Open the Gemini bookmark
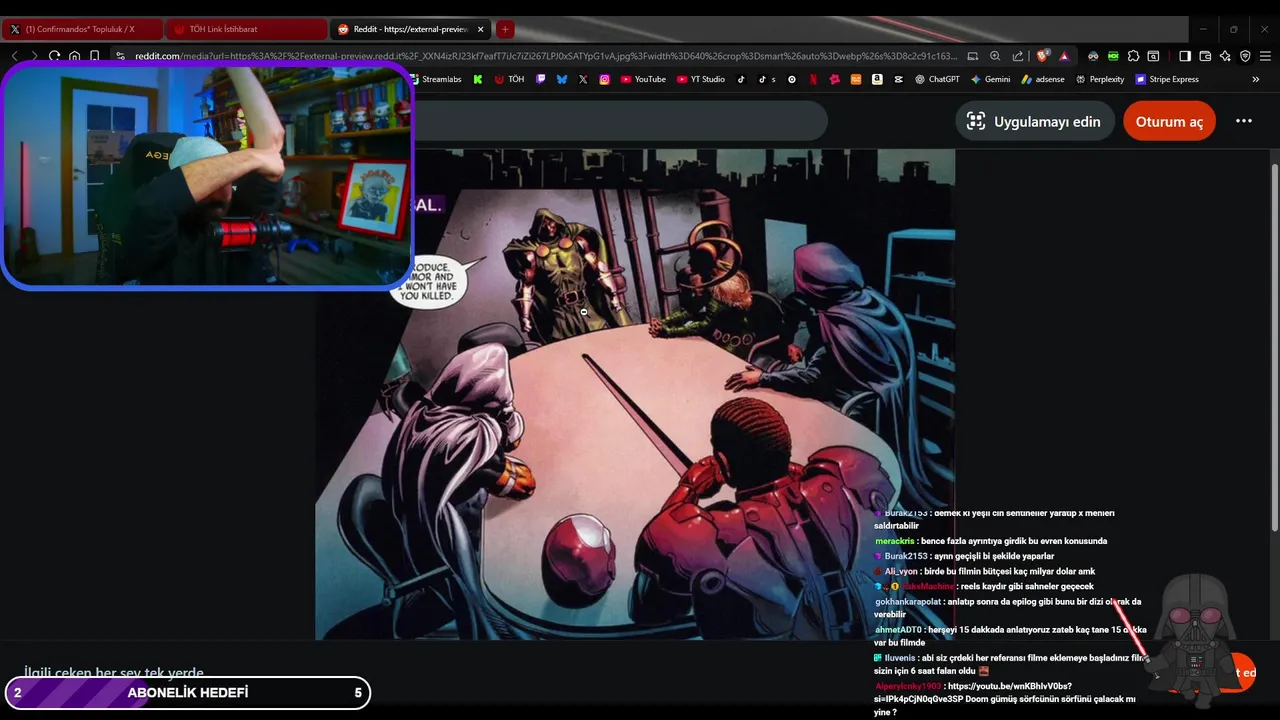This screenshot has height=720, width=1280. tap(990, 79)
